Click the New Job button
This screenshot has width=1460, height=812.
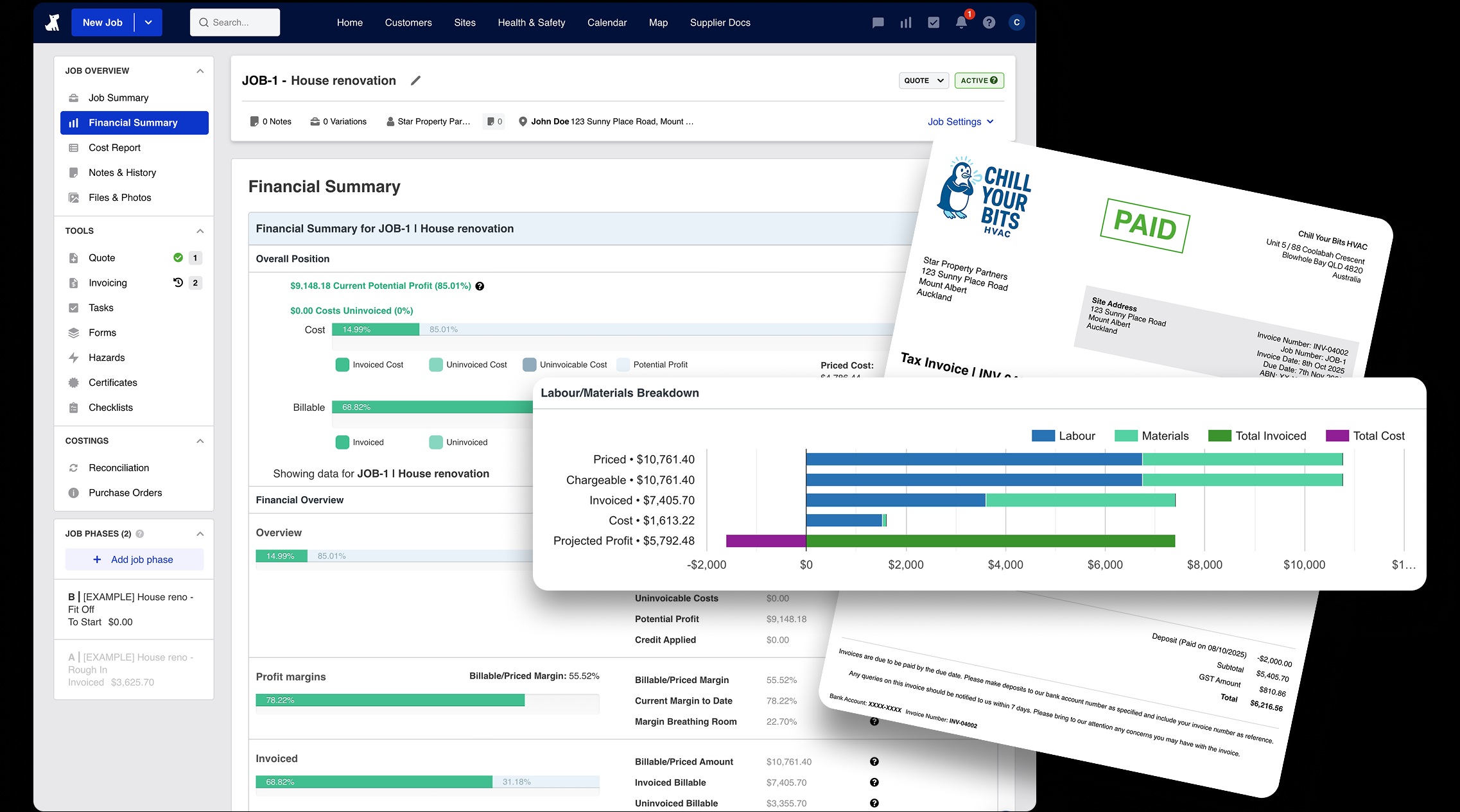click(x=103, y=22)
